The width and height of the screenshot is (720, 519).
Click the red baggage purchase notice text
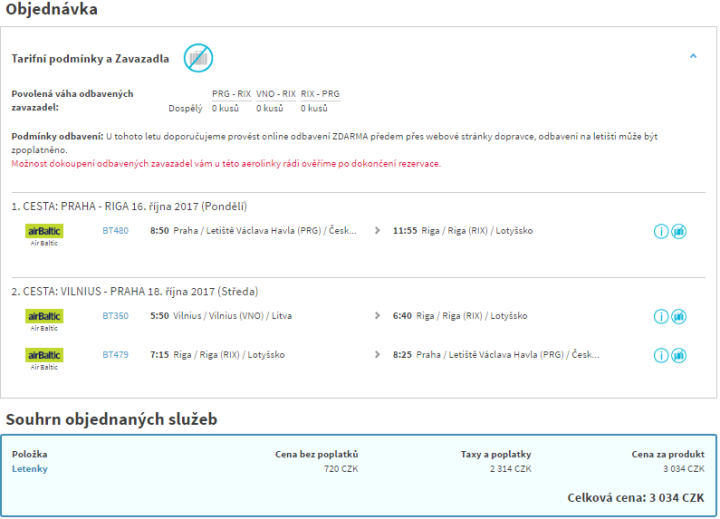pyautogui.click(x=225, y=163)
